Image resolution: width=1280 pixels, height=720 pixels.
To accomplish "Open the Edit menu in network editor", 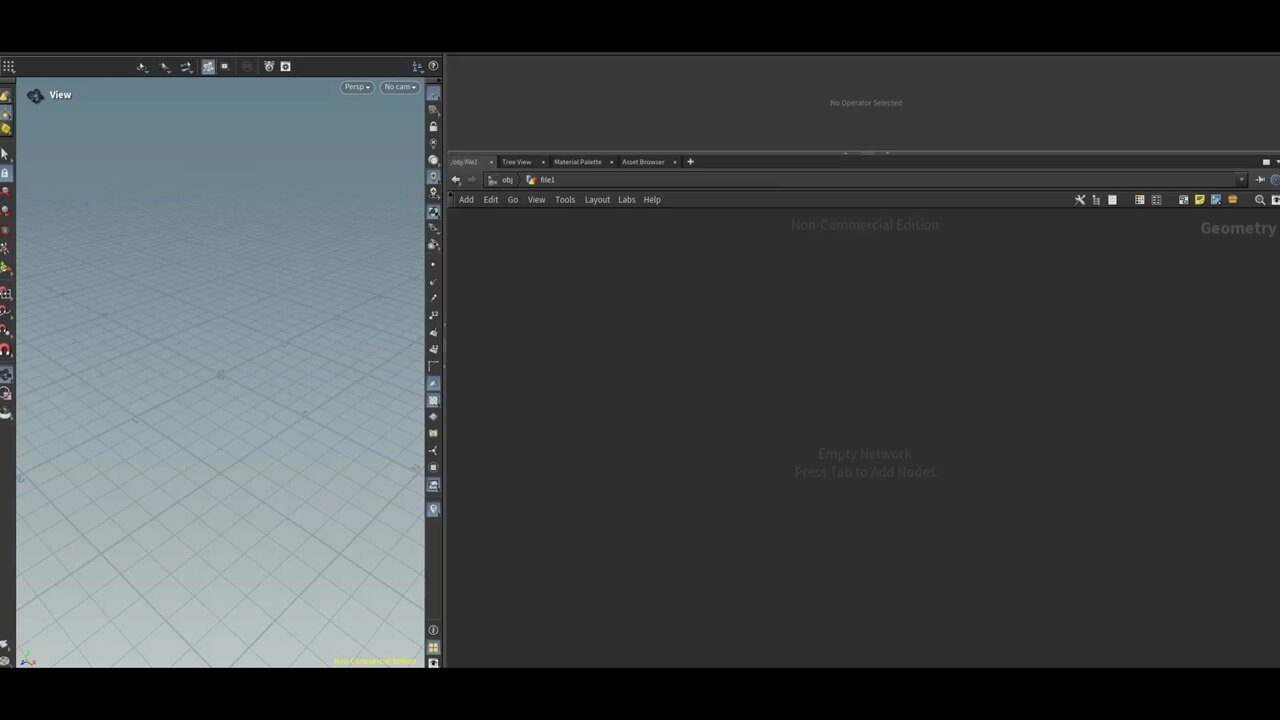I will pos(491,200).
